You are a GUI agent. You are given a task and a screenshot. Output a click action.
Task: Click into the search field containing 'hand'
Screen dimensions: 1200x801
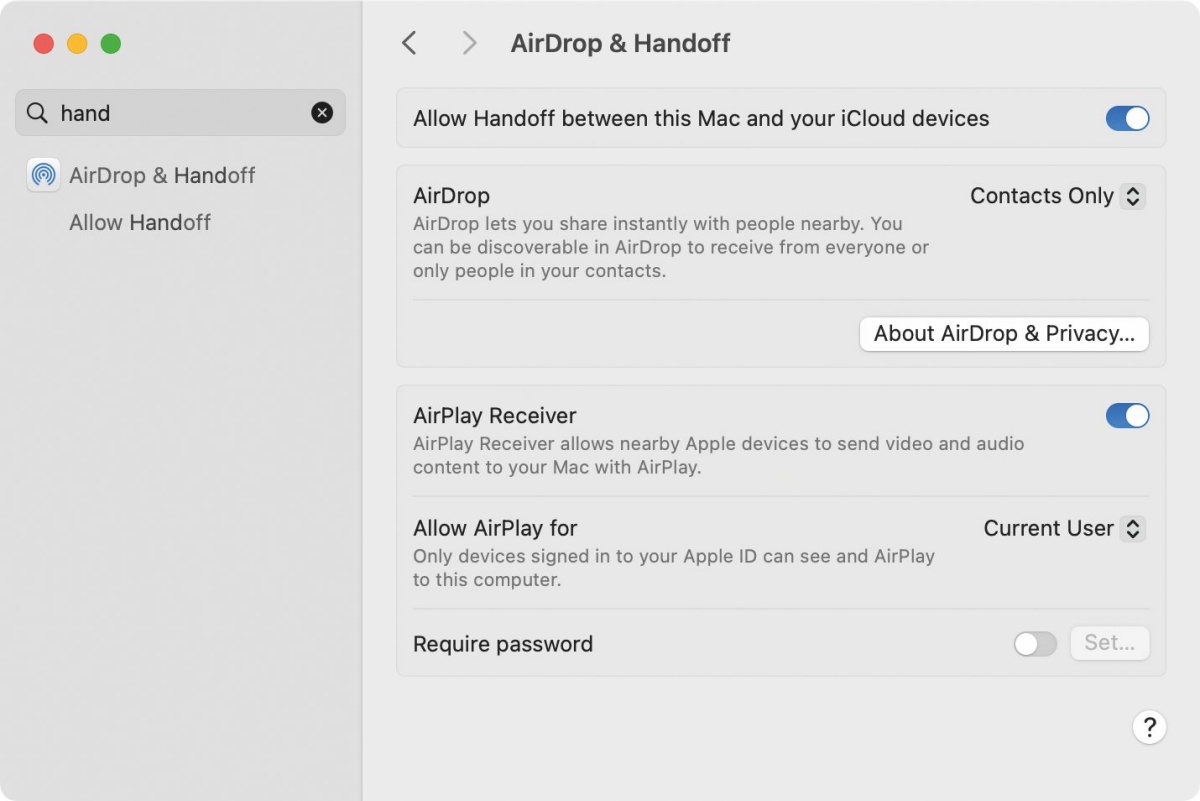point(180,113)
